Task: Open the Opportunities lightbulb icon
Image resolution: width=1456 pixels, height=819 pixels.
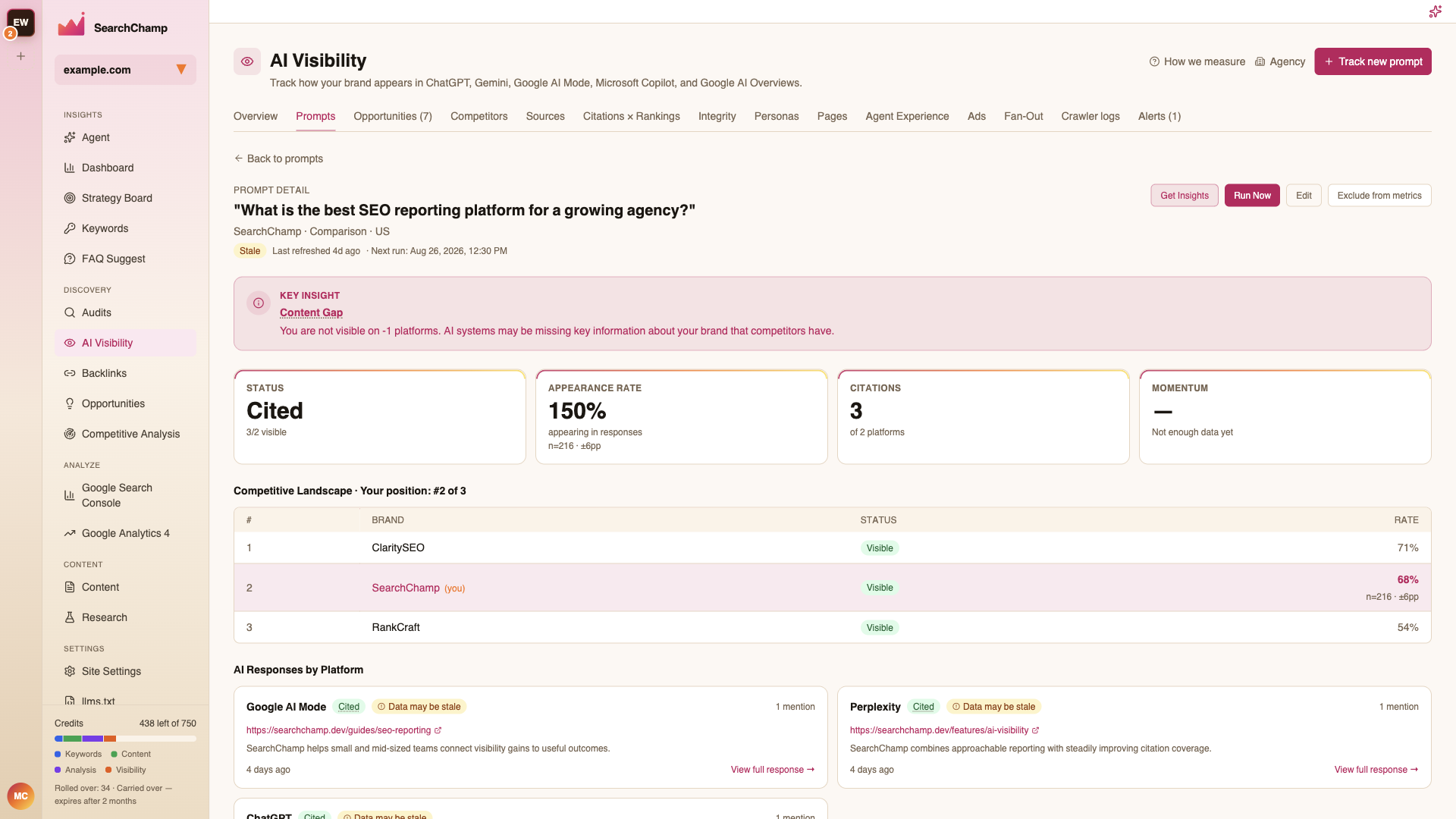Action: pyautogui.click(x=70, y=403)
